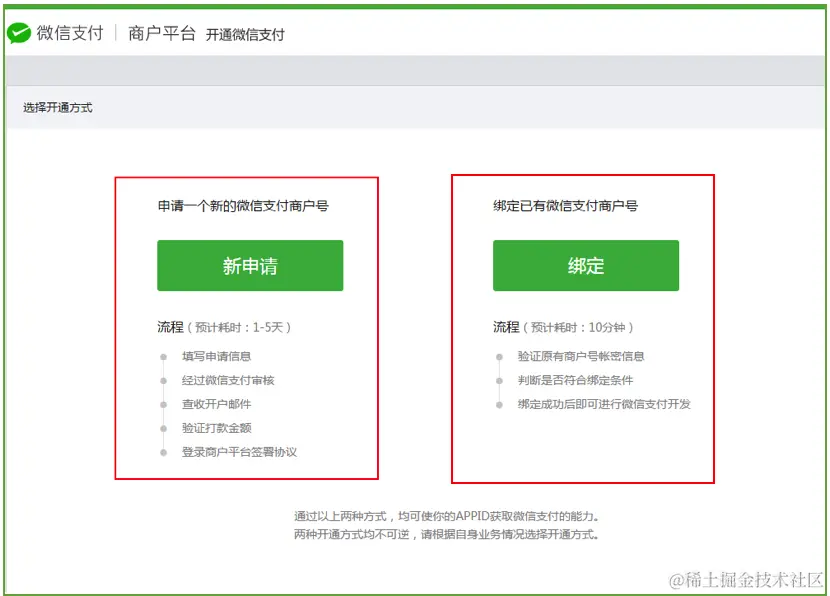Screen dimensions: 830x596
Task: Click the 判断是否符合绑定条件 step
Action: click(x=575, y=380)
